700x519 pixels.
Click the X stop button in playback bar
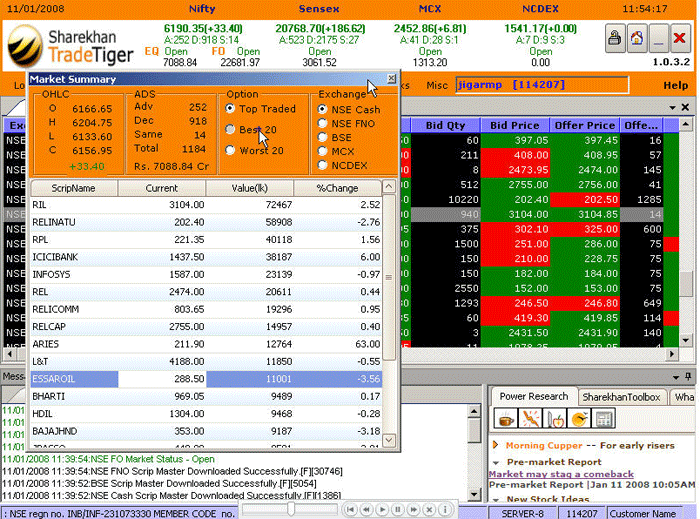pyautogui.click(x=429, y=509)
